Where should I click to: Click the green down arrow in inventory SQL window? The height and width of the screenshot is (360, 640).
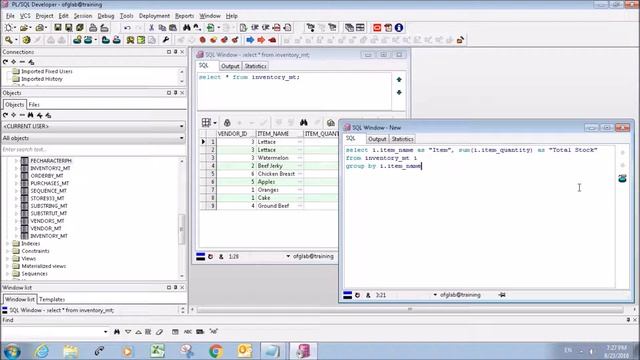tap(399, 93)
